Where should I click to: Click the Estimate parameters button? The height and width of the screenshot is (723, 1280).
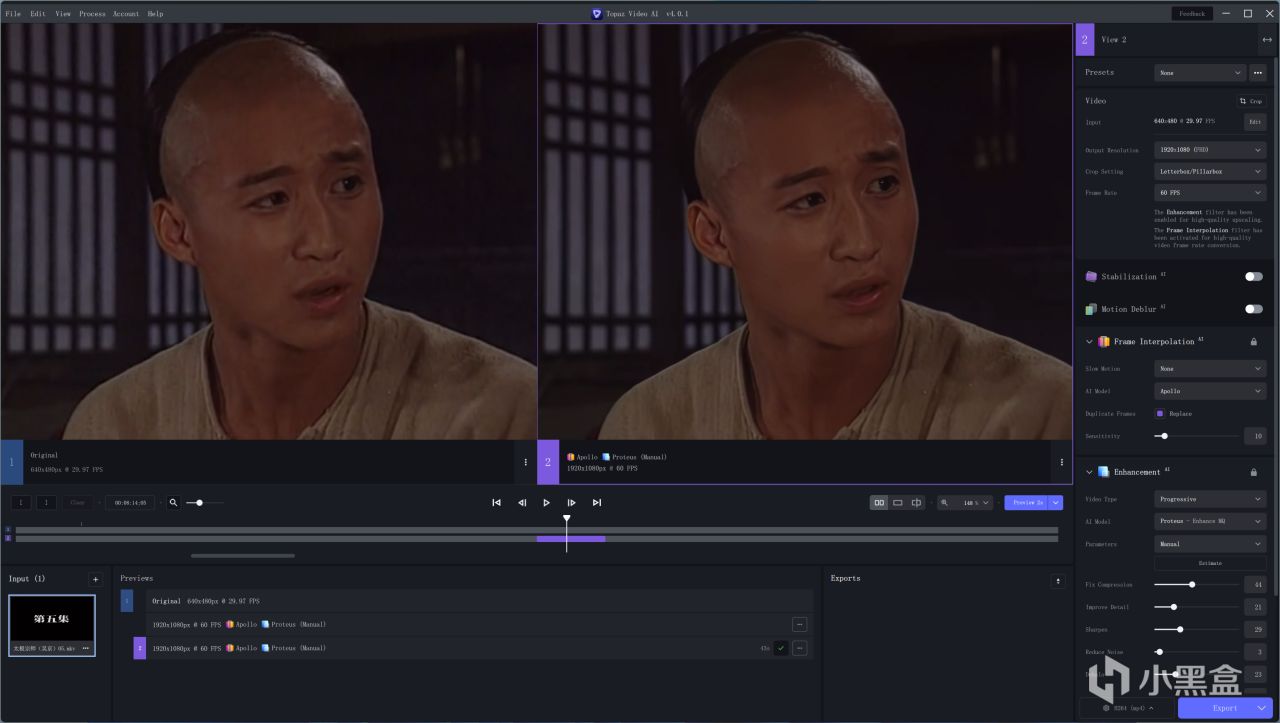pyautogui.click(x=1210, y=564)
